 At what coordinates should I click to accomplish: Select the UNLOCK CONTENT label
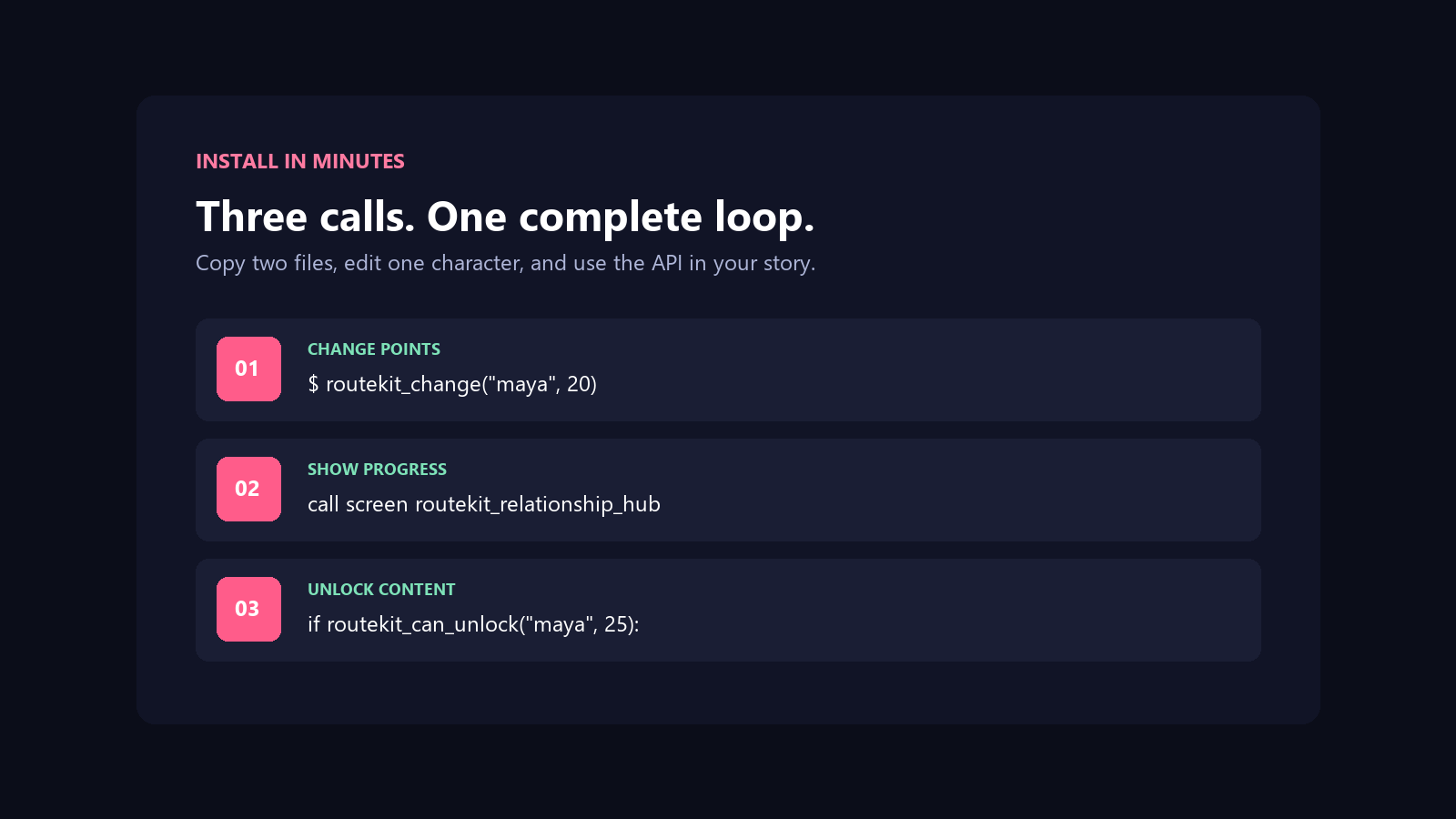[x=381, y=590]
